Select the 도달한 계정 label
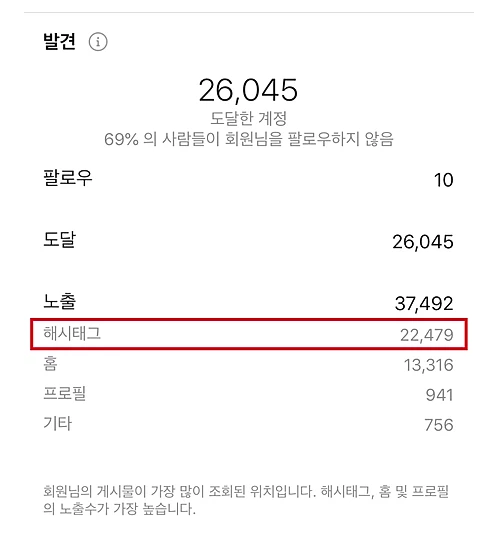The height and width of the screenshot is (541, 502). pyautogui.click(x=248, y=119)
